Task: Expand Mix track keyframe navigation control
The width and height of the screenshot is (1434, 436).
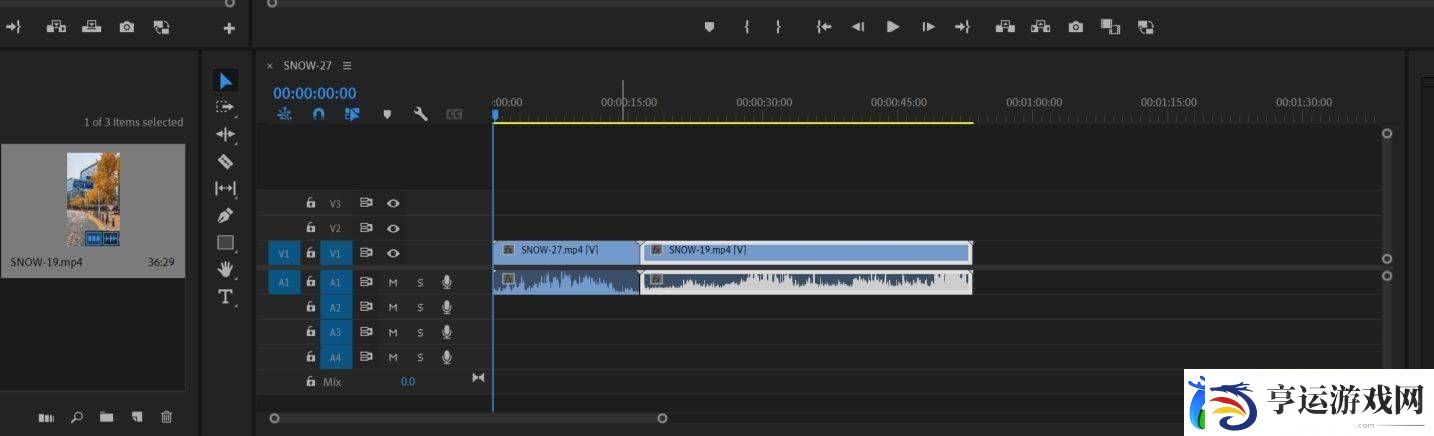Action: point(478,377)
